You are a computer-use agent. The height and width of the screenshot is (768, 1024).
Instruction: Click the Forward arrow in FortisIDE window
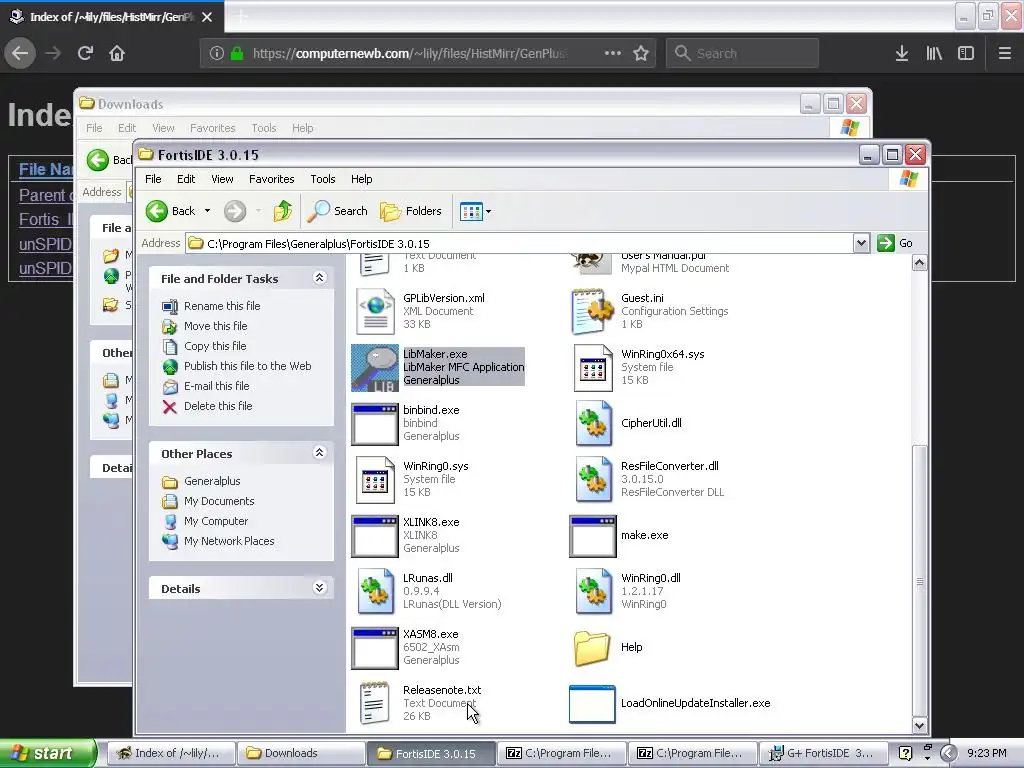[x=235, y=211]
